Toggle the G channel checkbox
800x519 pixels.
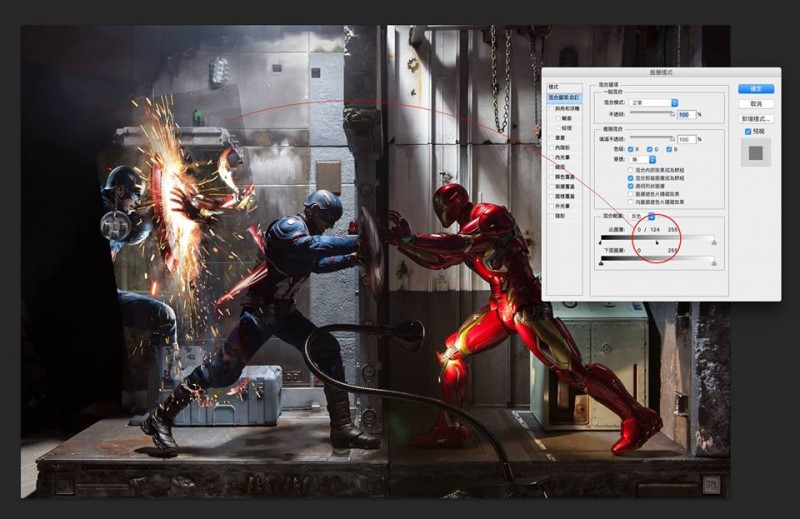pyautogui.click(x=649, y=149)
